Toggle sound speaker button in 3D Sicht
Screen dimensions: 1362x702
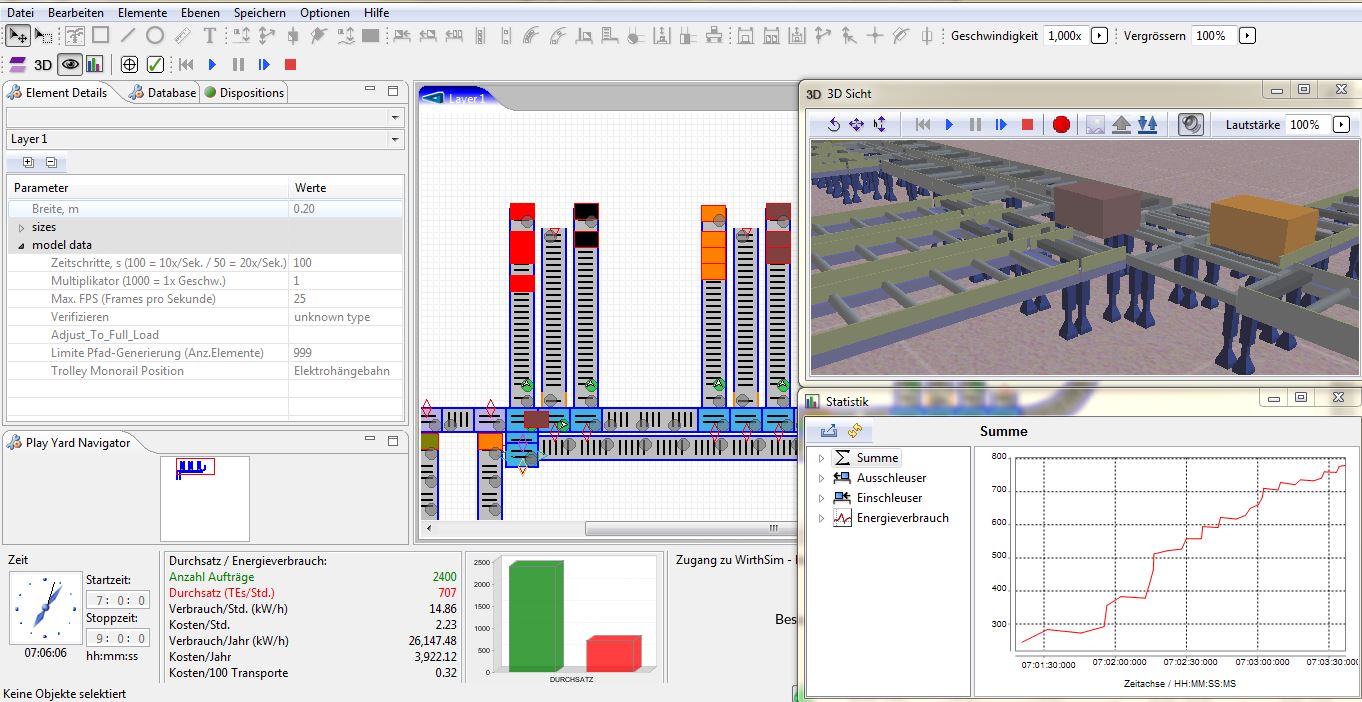(x=1190, y=125)
